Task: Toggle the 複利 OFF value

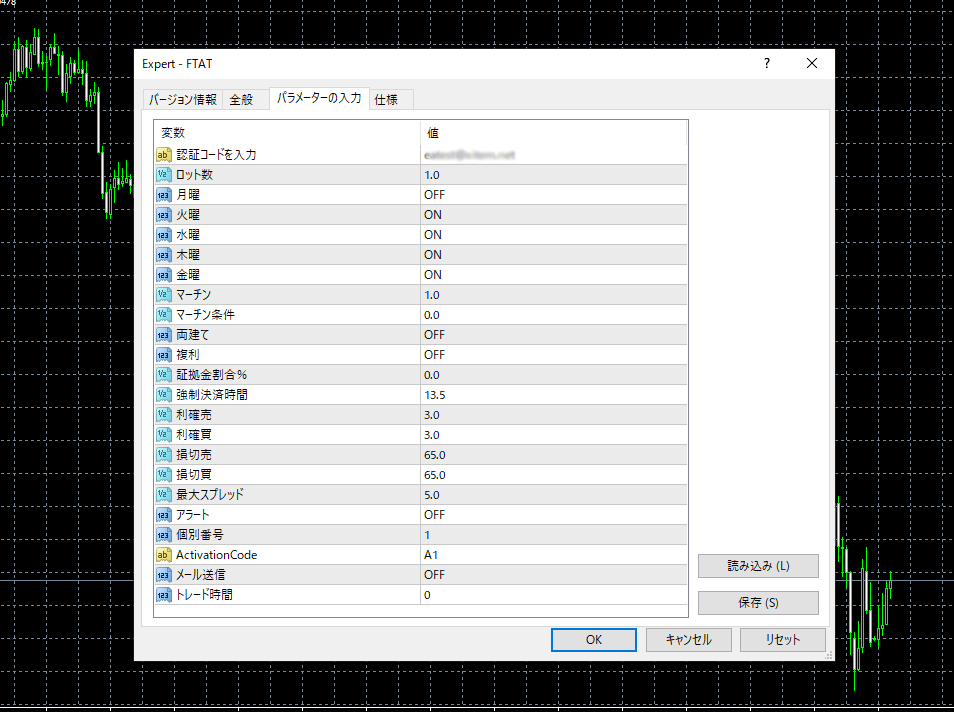Action: point(434,355)
